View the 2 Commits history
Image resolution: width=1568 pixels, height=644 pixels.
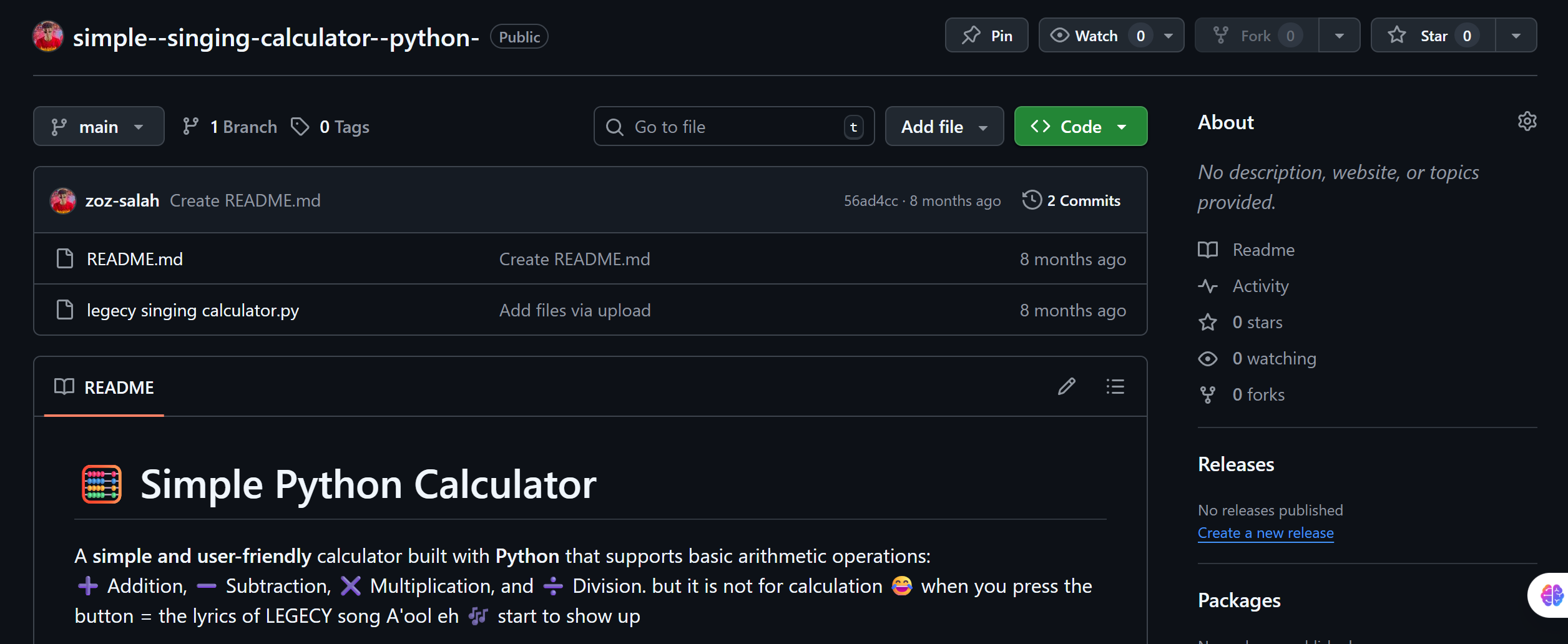click(1083, 200)
